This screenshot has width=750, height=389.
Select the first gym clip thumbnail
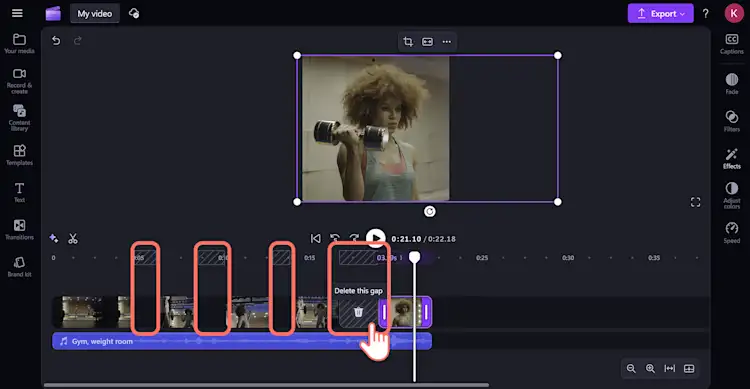pos(91,312)
